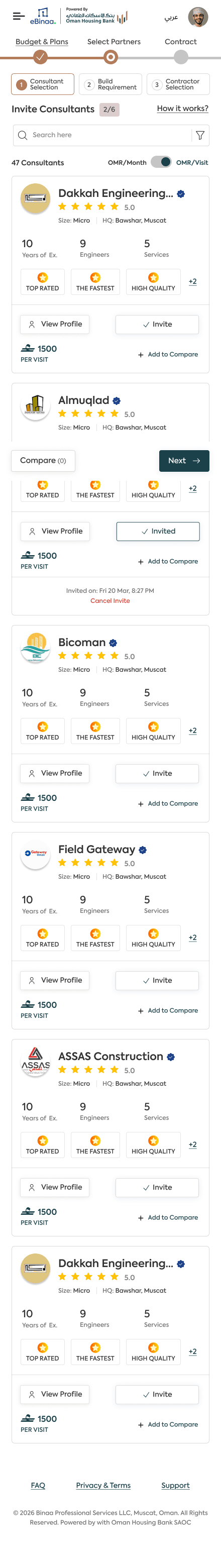Click the eBinaa logo
Screen dimensions: 221x1568
(x=43, y=17)
